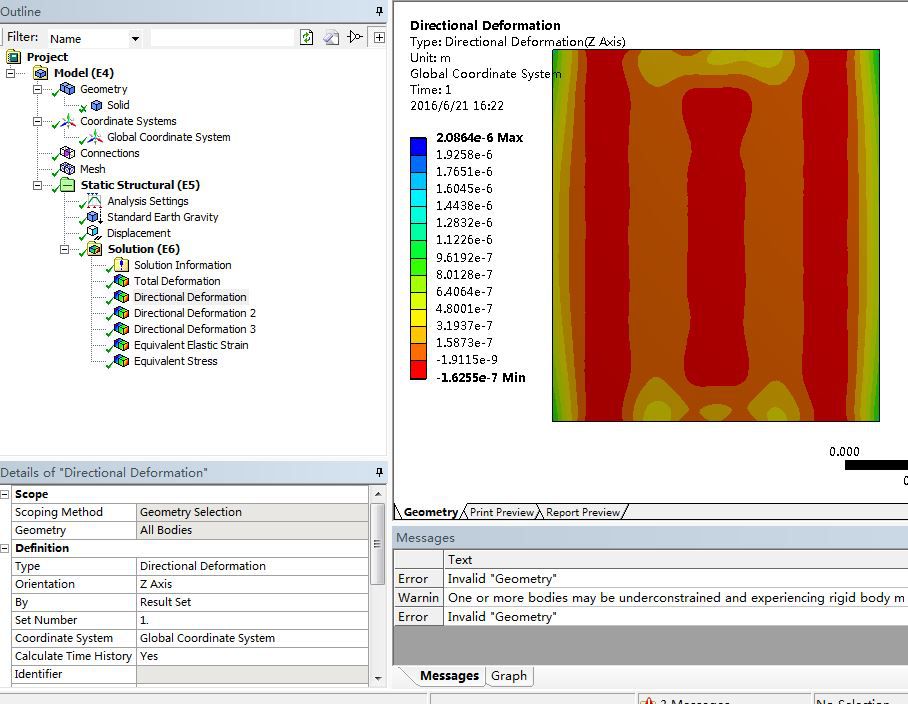Pin the Outline panel
Viewport: 908px width, 704px height.
(379, 11)
